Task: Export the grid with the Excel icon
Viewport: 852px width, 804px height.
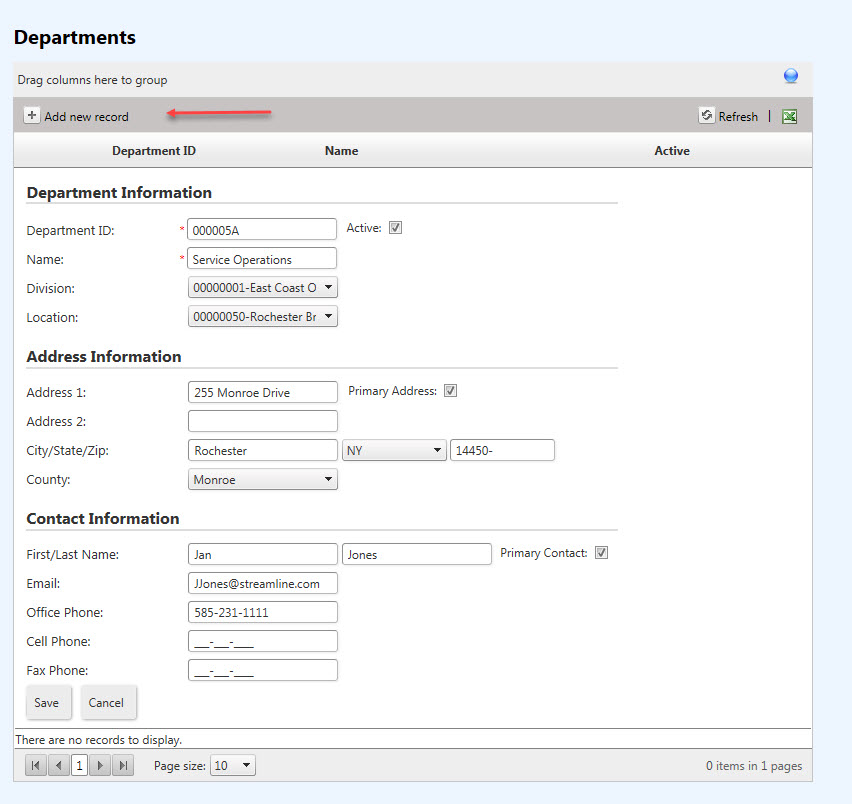Action: click(x=790, y=116)
